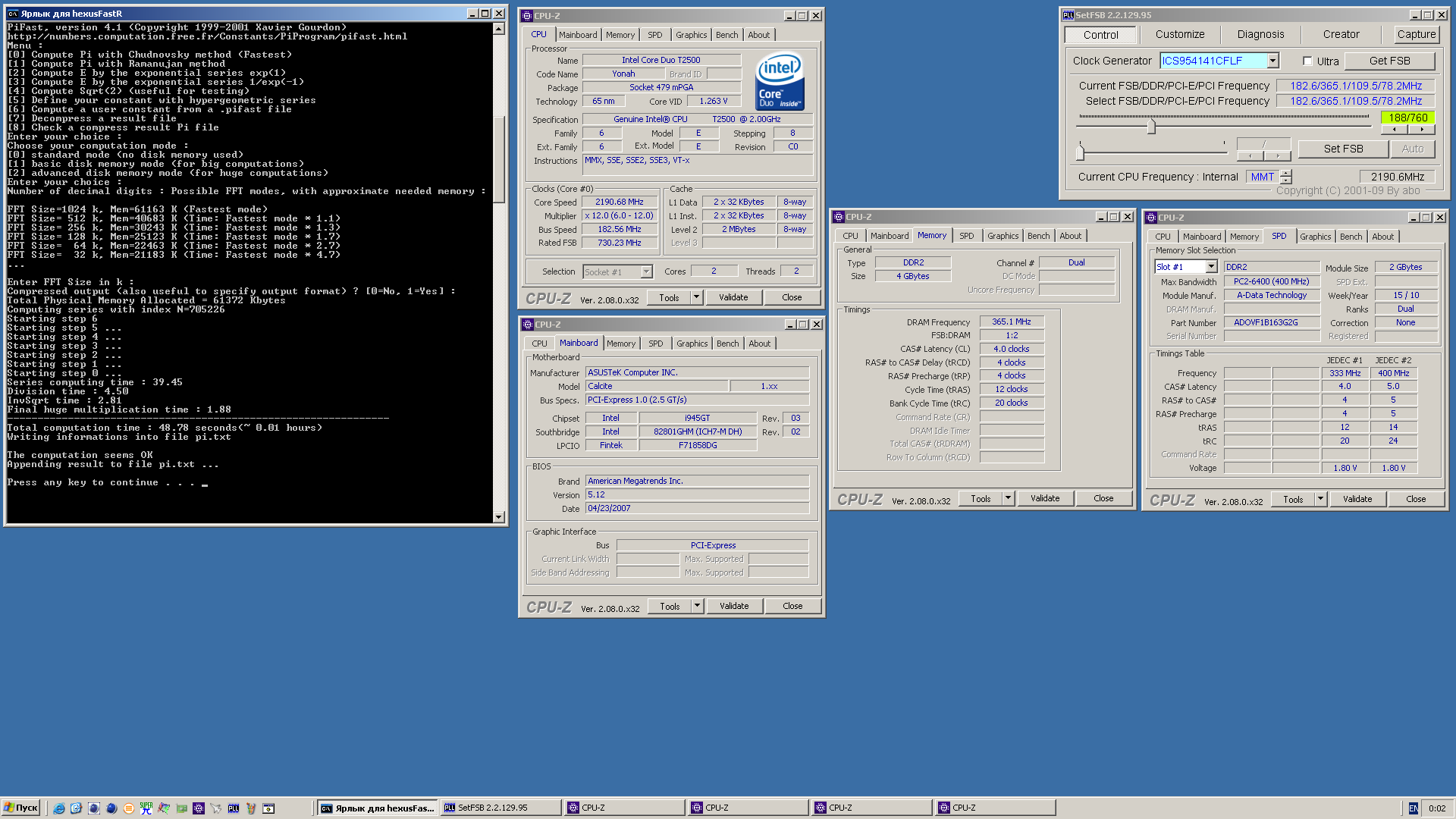Click the main FSB slider thumb

click(x=1151, y=127)
